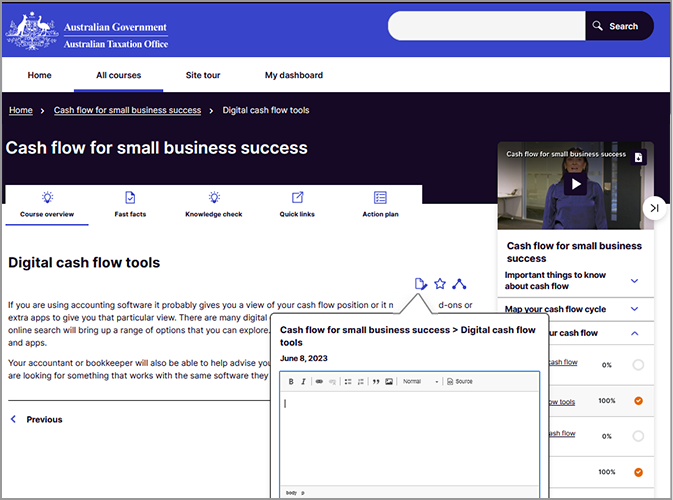Click the share nodes icon
Viewport: 673px width, 500px height.
tap(459, 284)
